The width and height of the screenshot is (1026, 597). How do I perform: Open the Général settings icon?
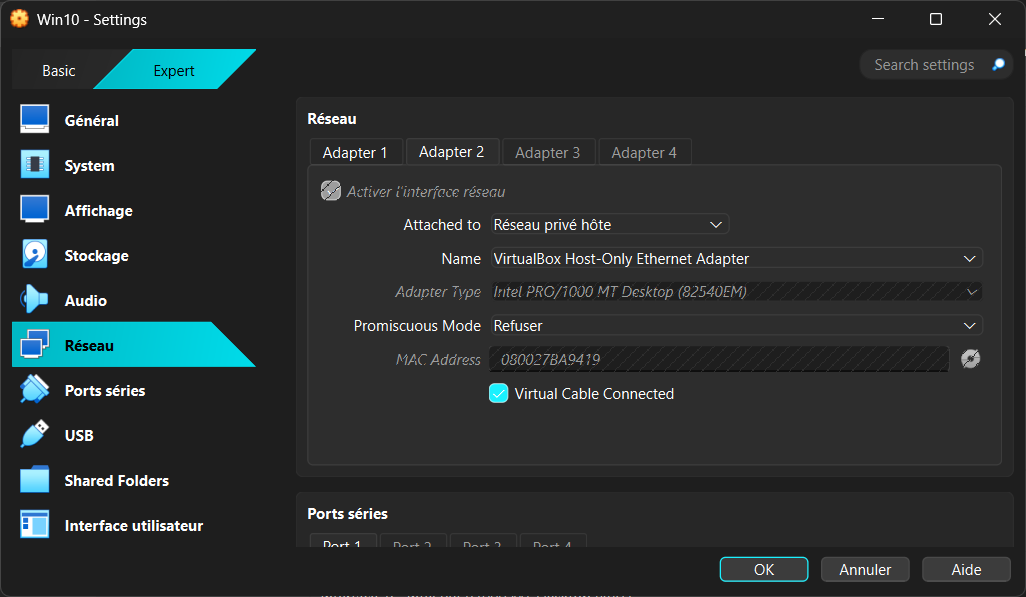tap(35, 120)
